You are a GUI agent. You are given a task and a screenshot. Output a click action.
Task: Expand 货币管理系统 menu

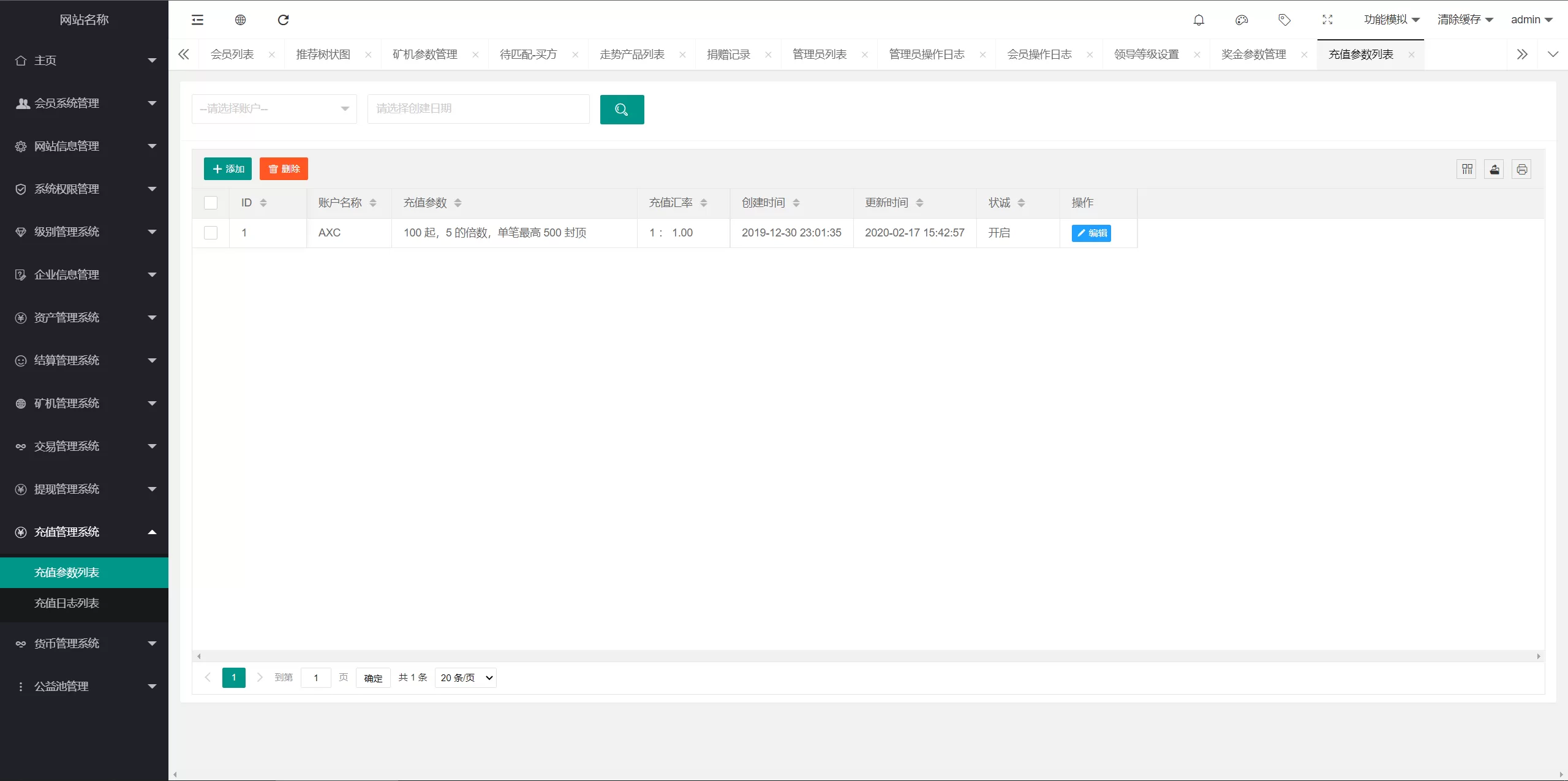coord(85,644)
